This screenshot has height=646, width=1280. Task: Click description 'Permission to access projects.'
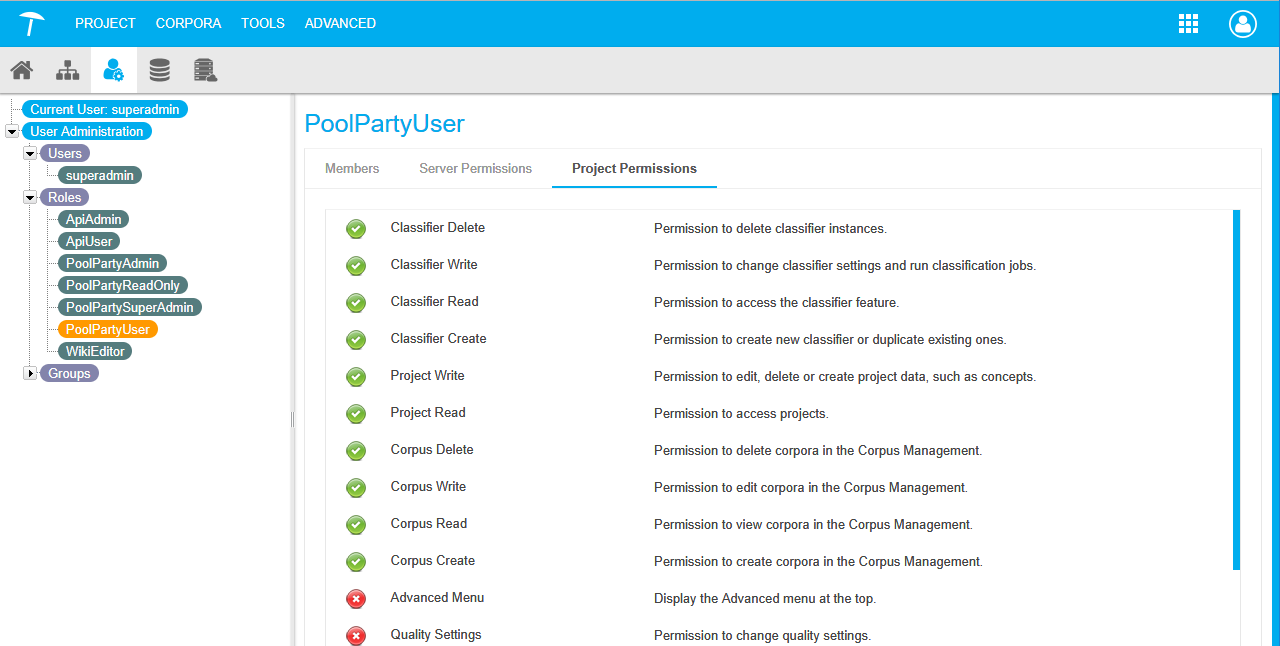point(741,414)
